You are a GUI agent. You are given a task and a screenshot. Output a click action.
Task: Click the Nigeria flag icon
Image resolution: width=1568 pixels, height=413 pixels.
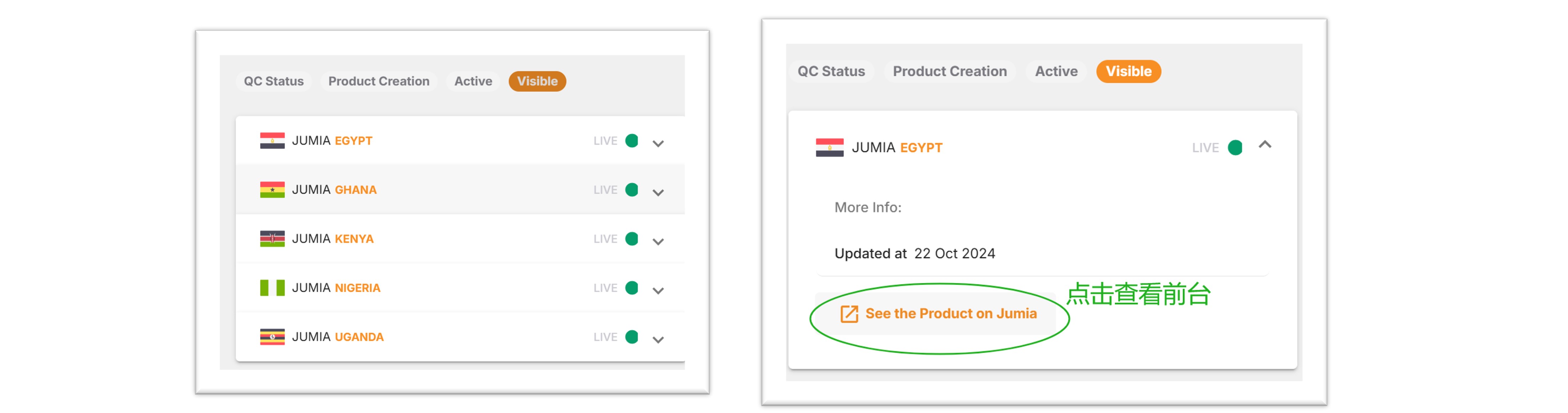coord(272,288)
